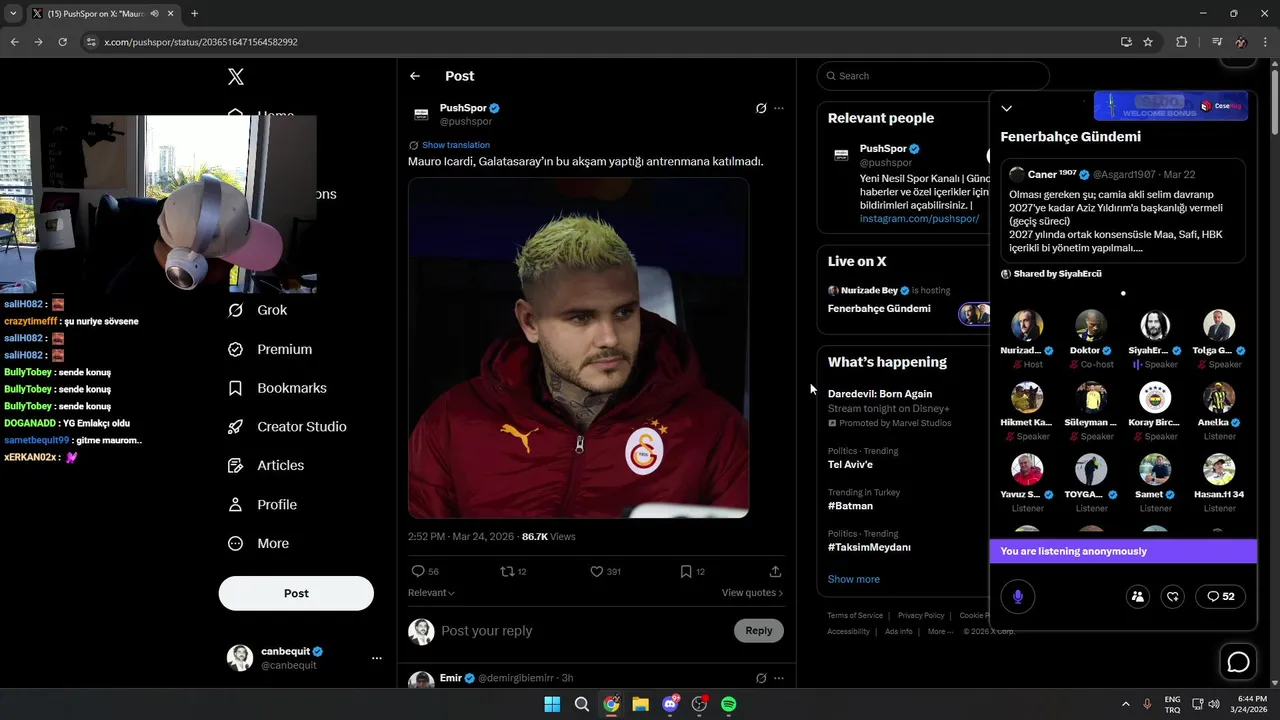Open listener Anelka's avatar in space
This screenshot has height=720, width=1280.
(1219, 398)
